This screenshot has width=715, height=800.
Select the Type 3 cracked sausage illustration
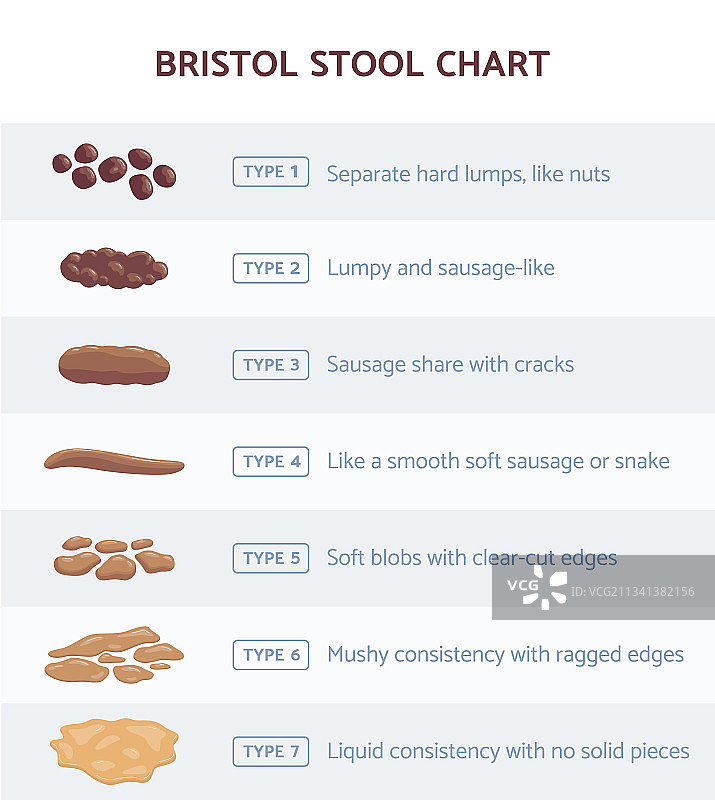(x=114, y=365)
